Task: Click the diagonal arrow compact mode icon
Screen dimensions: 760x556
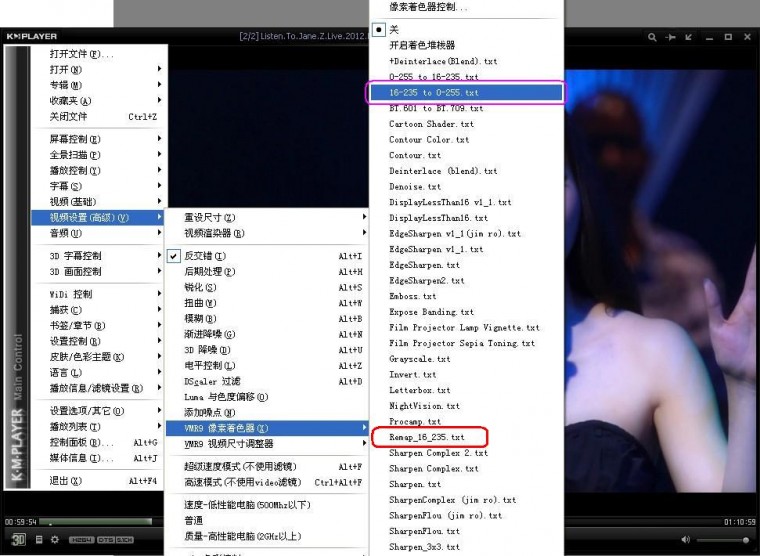Action: point(689,37)
